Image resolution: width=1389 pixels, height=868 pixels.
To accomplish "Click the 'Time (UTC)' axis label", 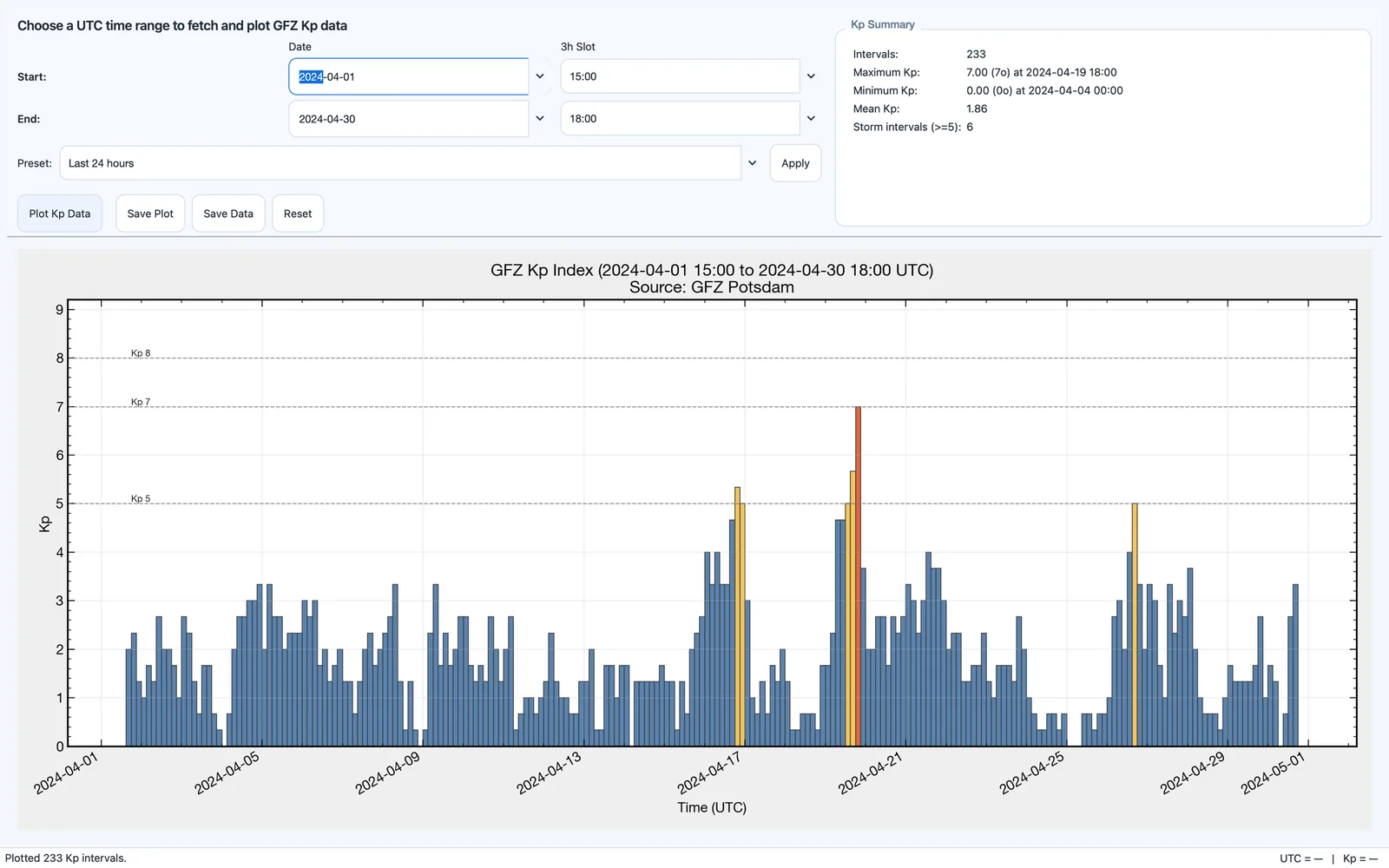I will [712, 807].
